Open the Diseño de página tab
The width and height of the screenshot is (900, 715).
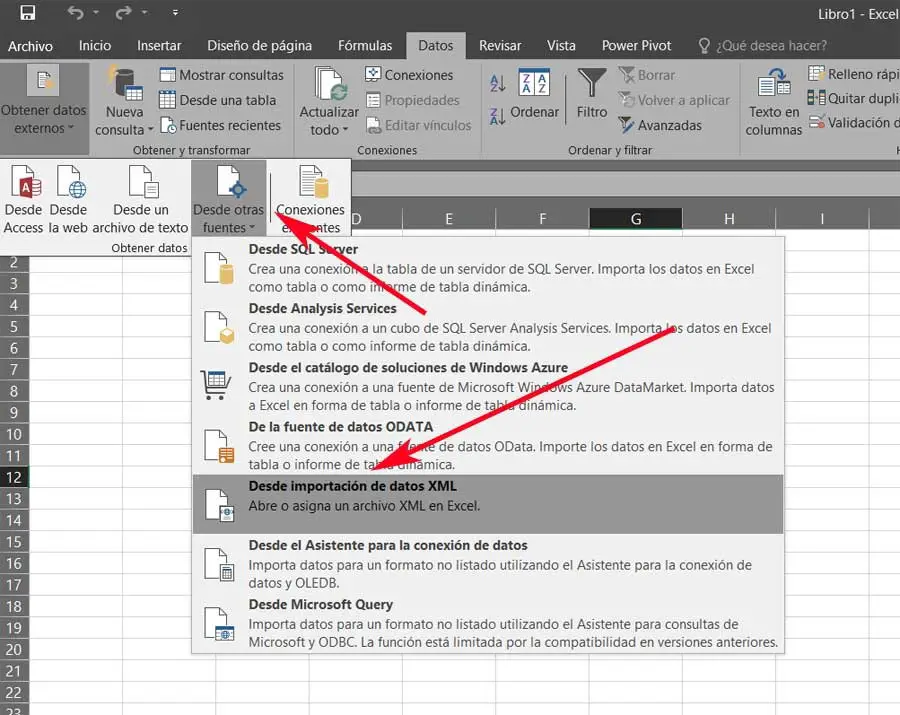click(x=259, y=46)
